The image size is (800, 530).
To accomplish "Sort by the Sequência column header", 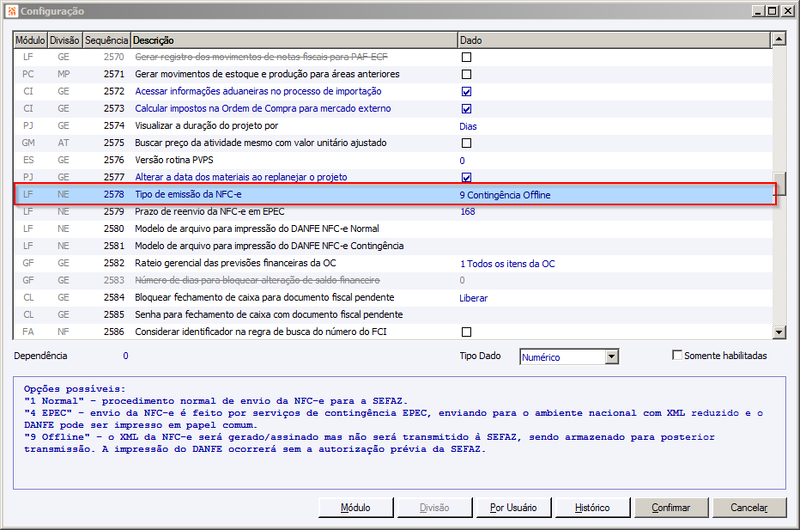I will click(x=107, y=40).
